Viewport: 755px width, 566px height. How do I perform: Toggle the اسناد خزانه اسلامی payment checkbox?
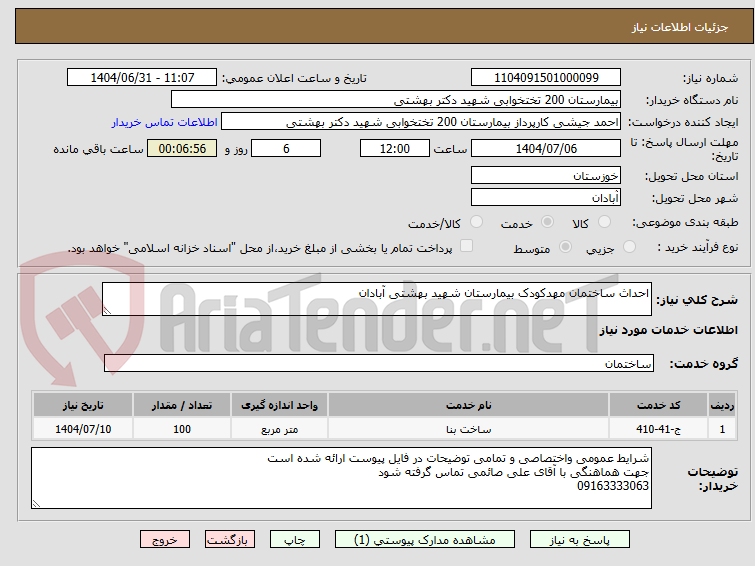click(466, 246)
